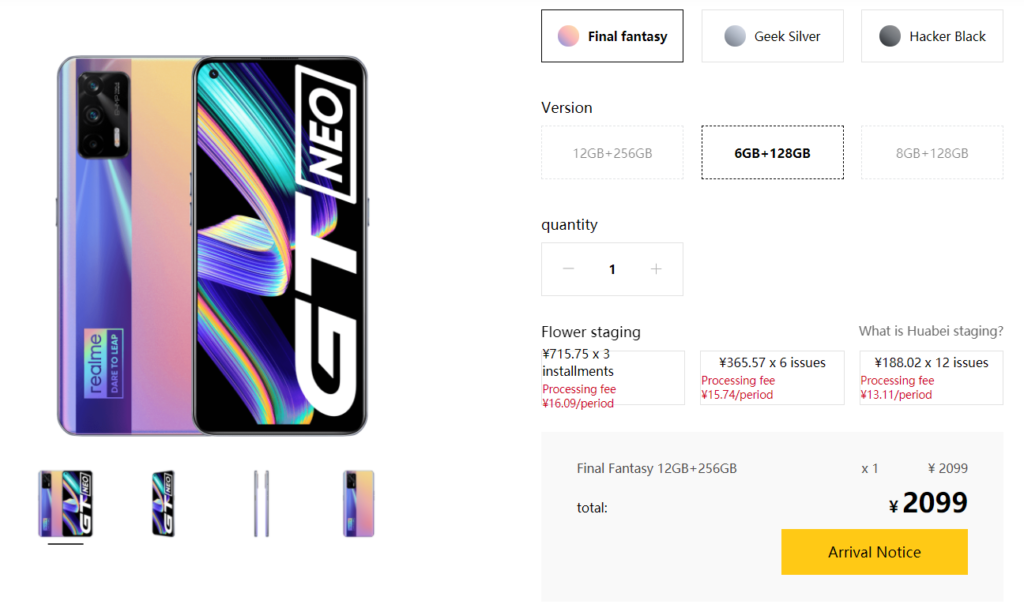Select the side profile phone thumbnail
Screen dimensions: 1024x608
259,503
